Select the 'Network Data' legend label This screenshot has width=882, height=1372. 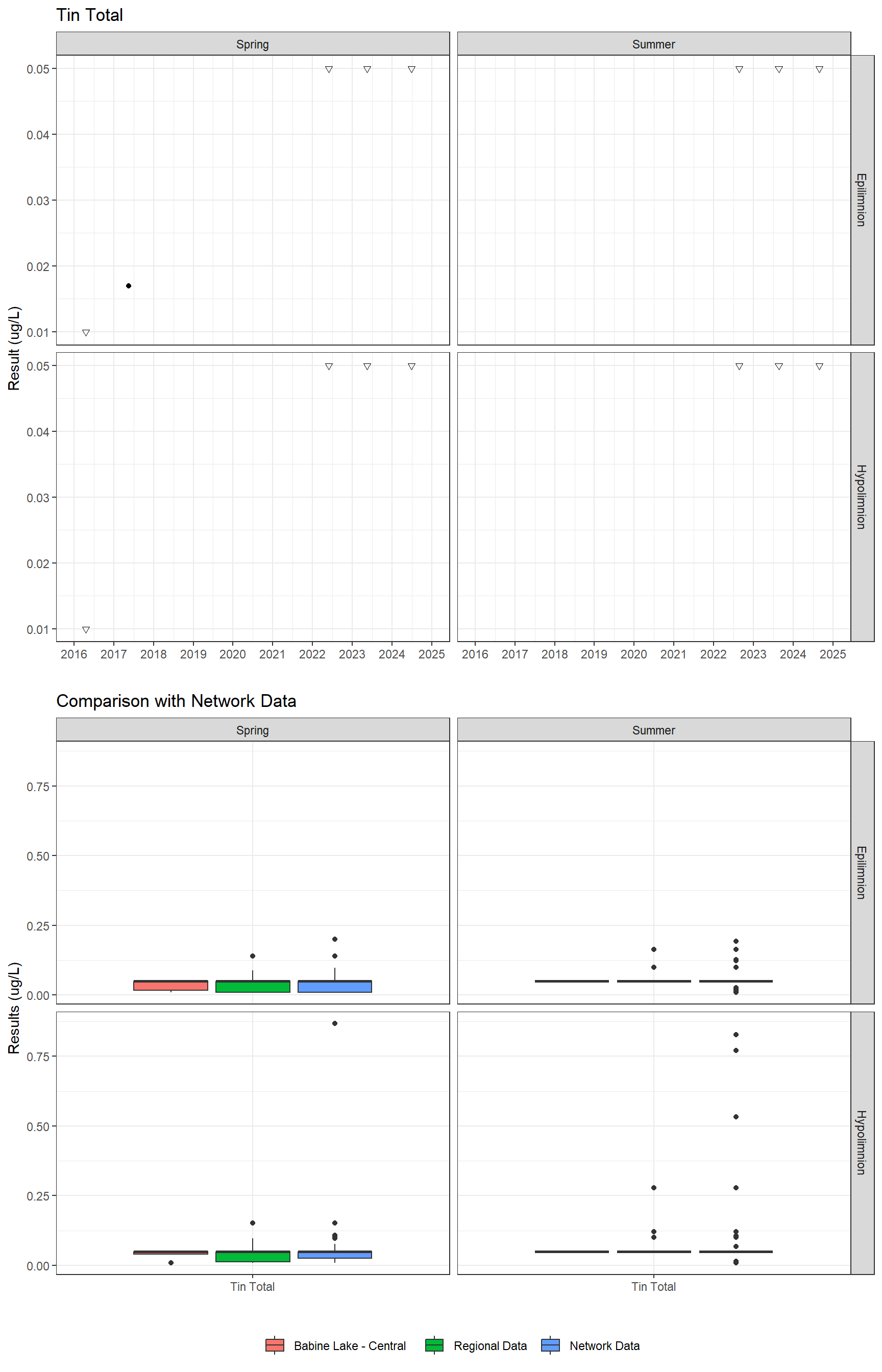tap(604, 1345)
